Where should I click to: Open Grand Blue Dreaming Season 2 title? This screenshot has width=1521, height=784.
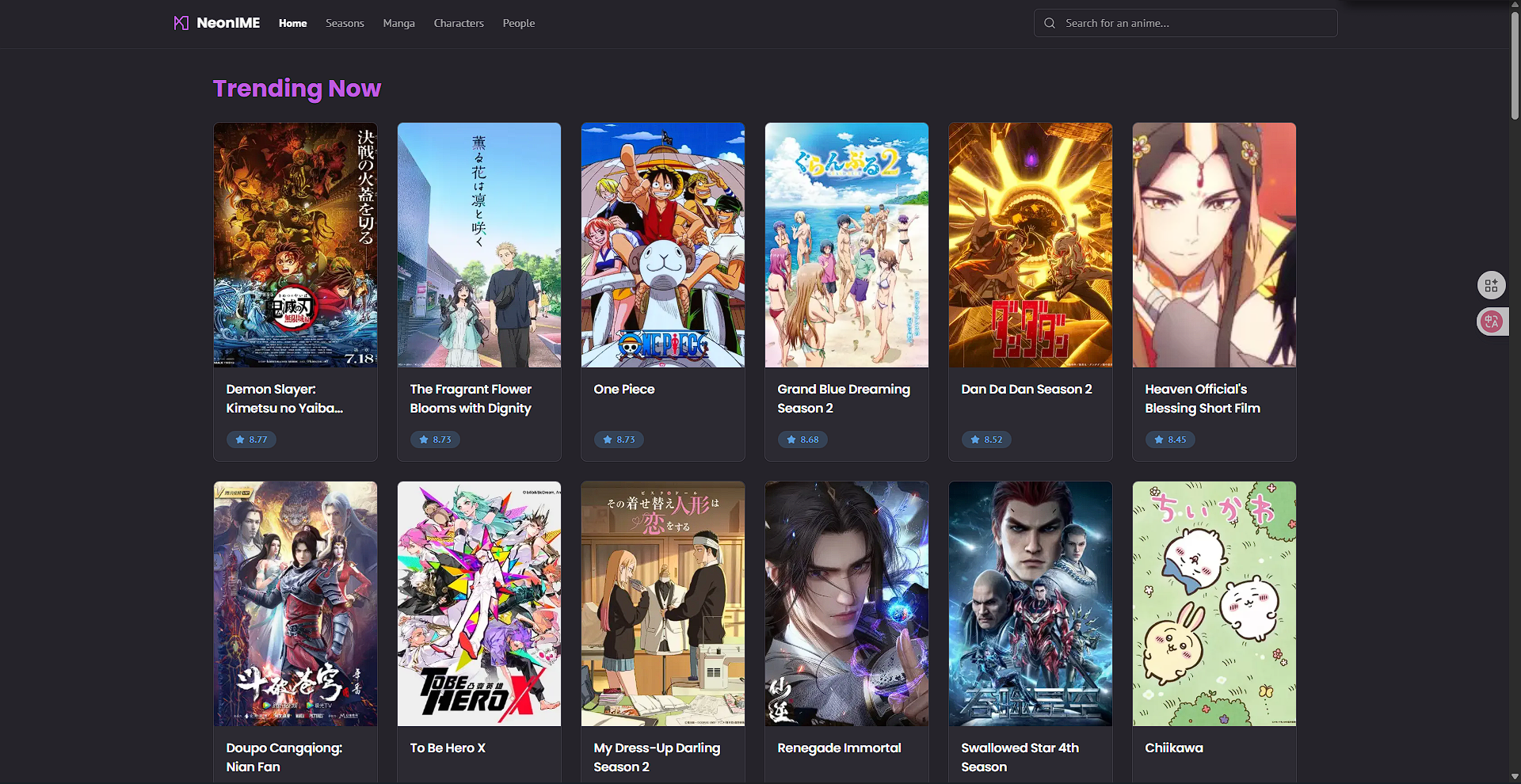click(x=844, y=398)
